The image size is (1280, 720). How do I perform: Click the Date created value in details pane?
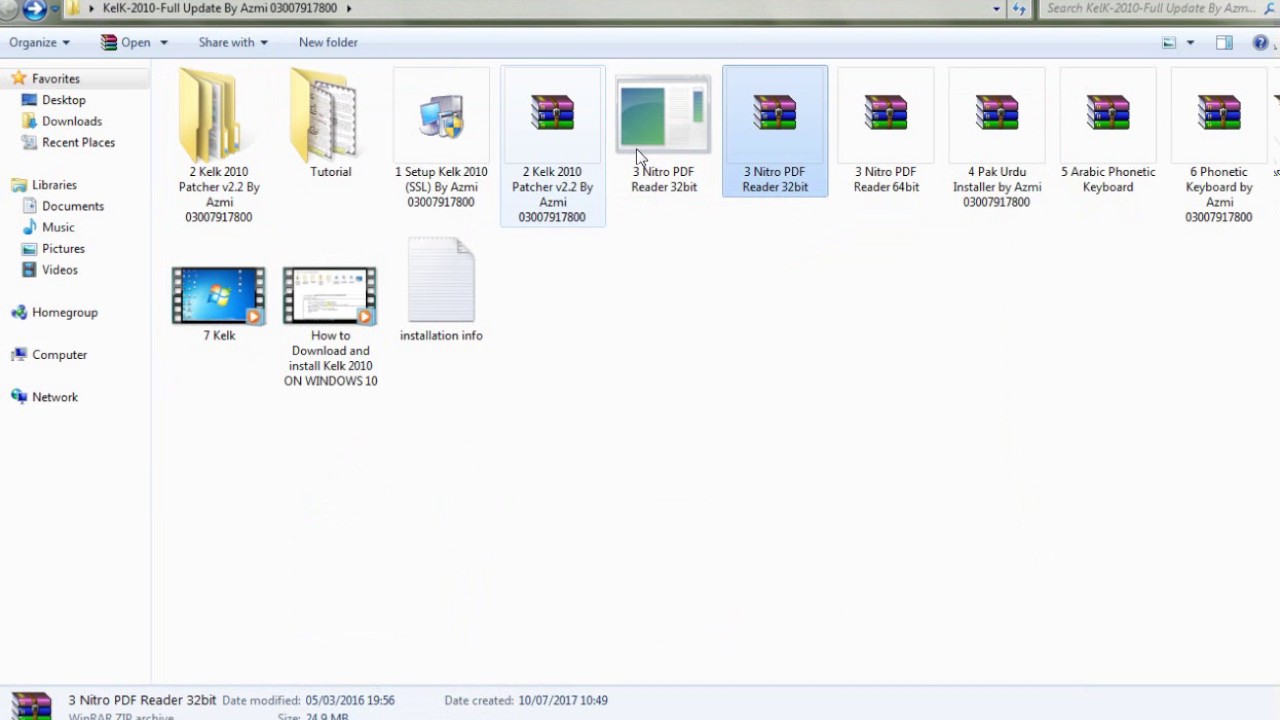561,700
